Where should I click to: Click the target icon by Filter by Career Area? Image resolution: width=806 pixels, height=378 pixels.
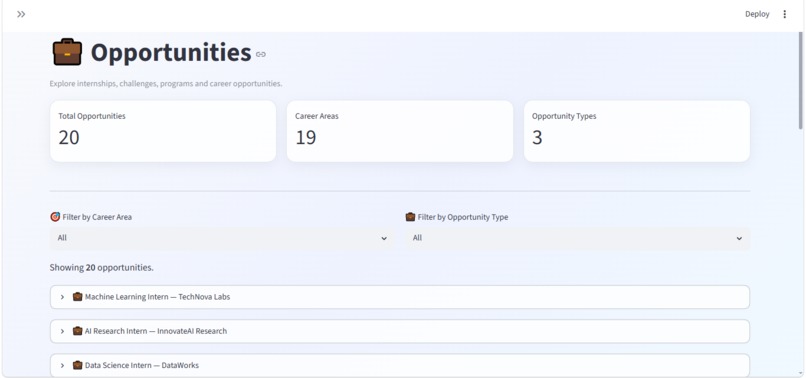click(55, 217)
